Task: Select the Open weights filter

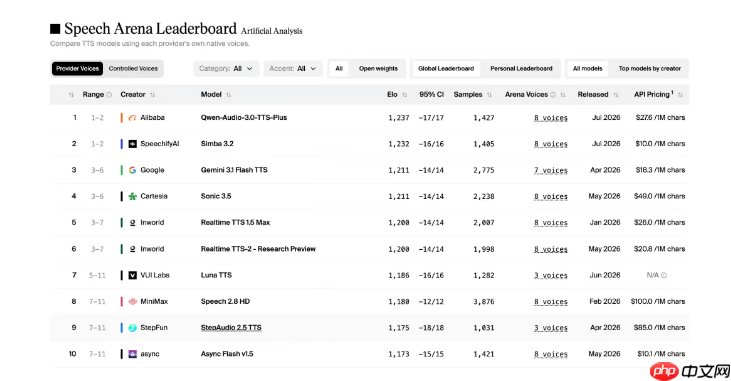Action: (378, 69)
